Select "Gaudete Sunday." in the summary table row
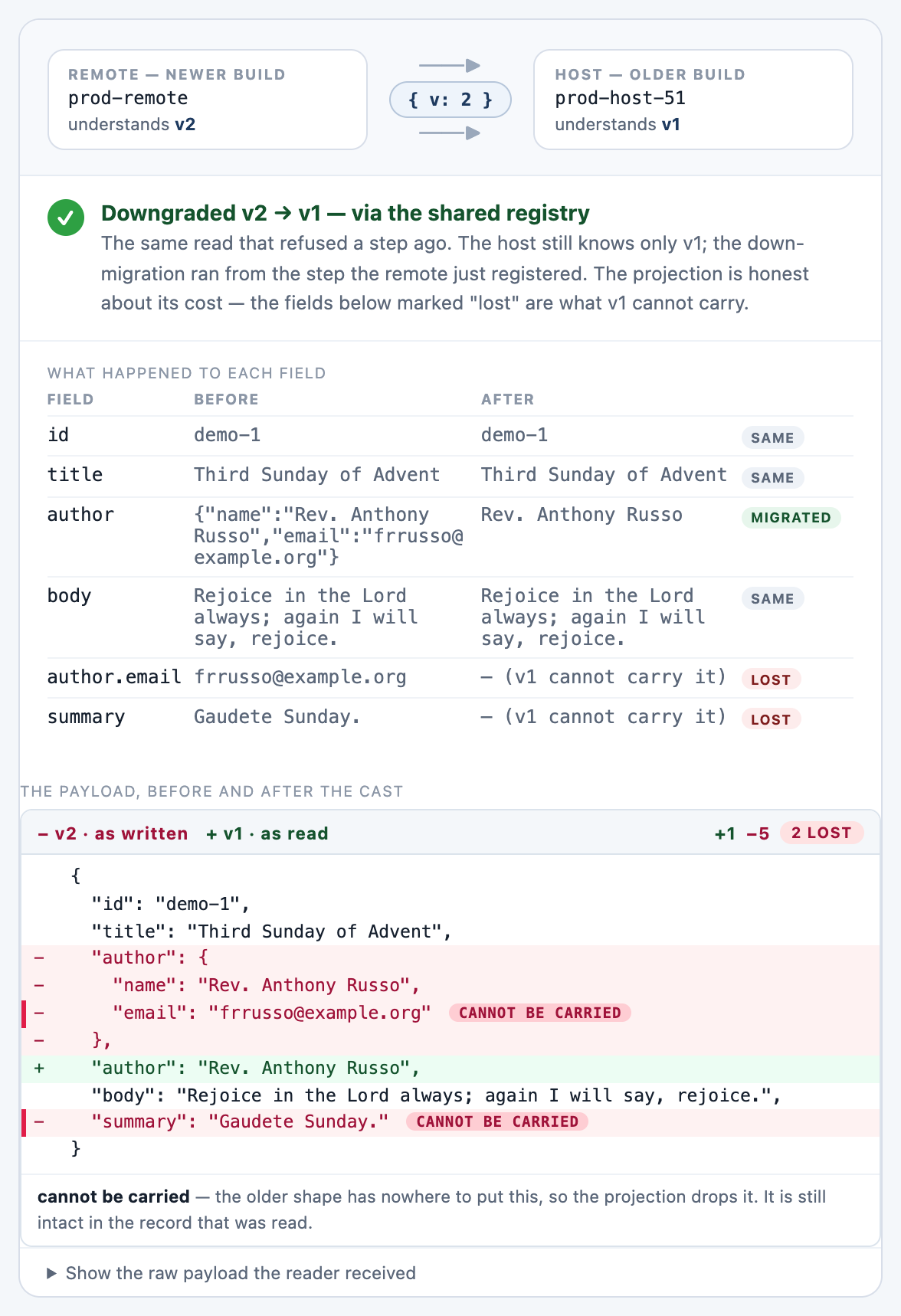Image resolution: width=901 pixels, height=1316 pixels. 277,717
